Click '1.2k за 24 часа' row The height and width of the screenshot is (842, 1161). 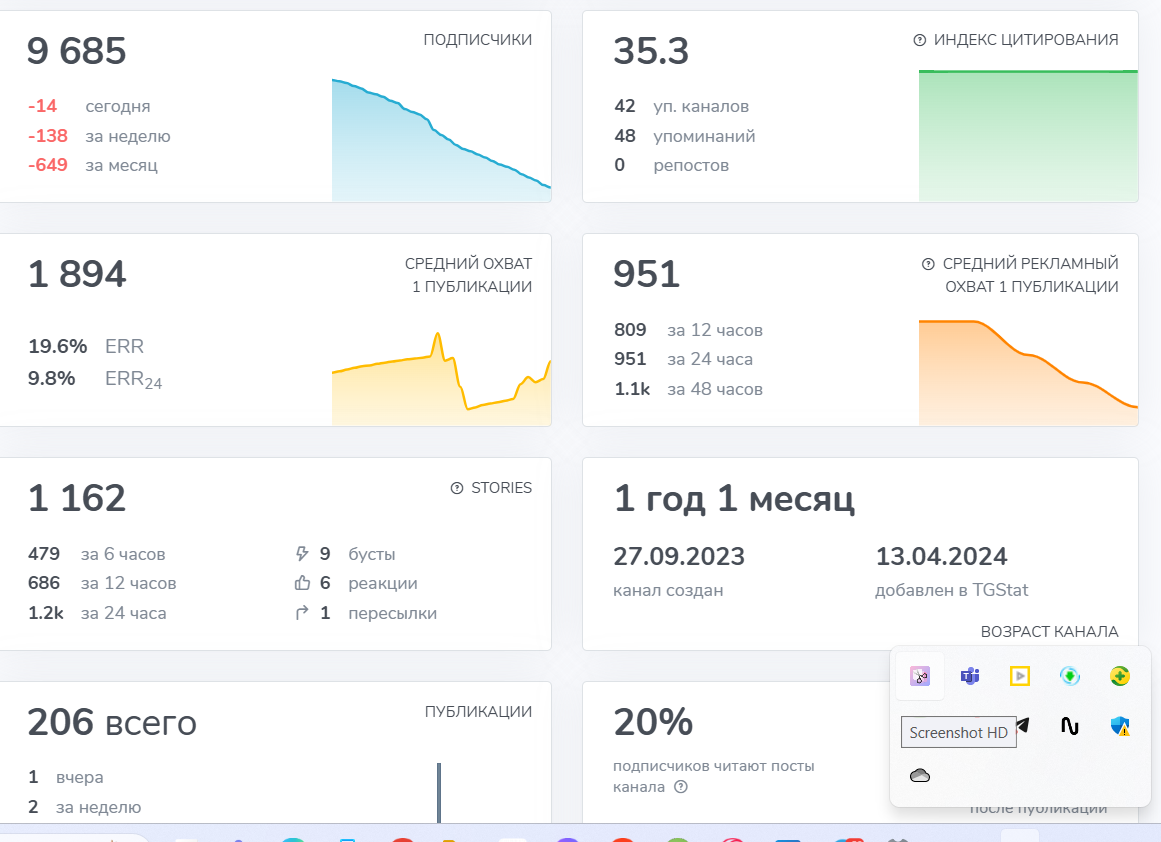[x=97, y=612]
